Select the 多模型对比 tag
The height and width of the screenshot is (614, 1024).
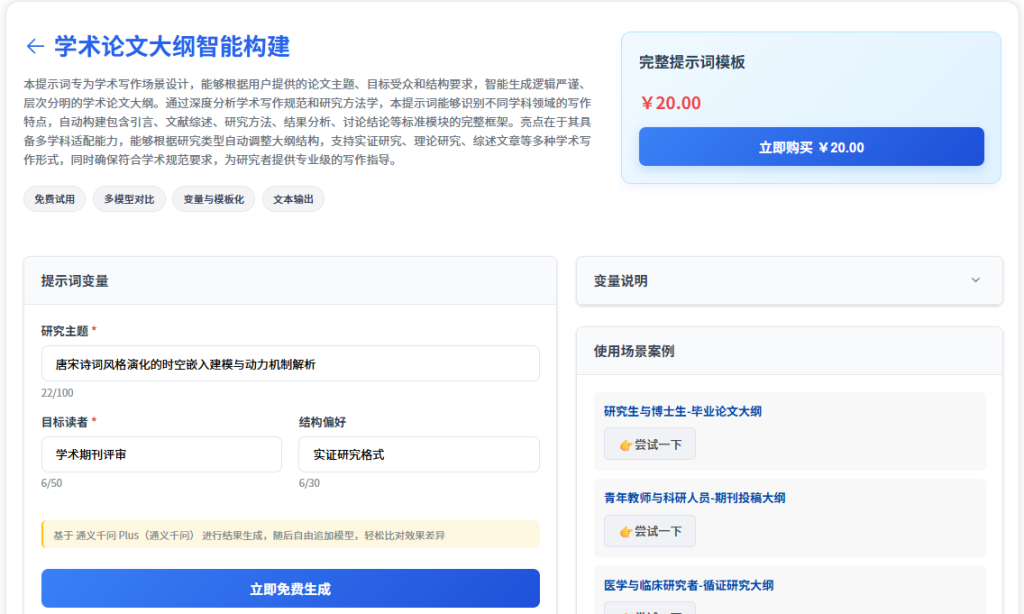pyautogui.click(x=129, y=199)
